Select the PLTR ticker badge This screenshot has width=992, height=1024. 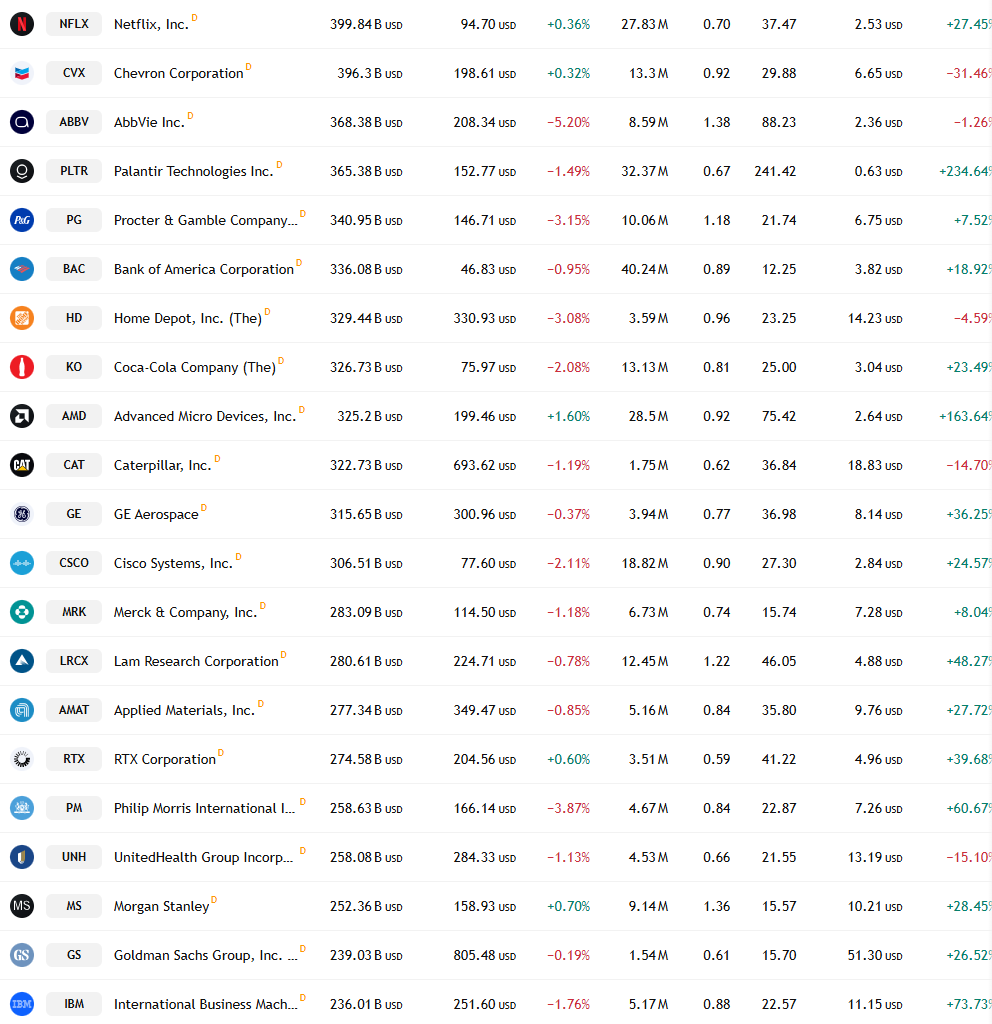click(x=74, y=171)
